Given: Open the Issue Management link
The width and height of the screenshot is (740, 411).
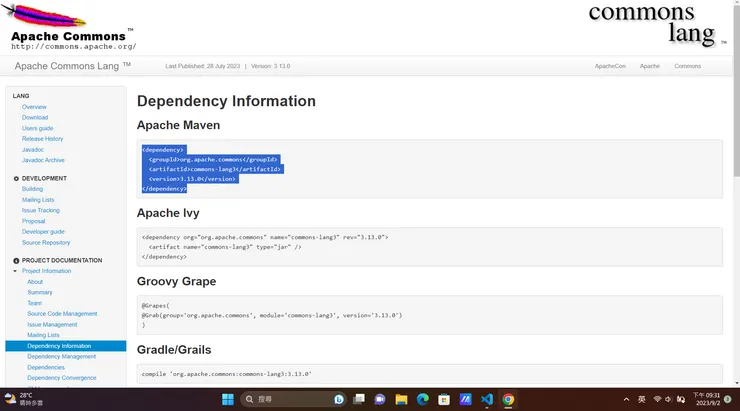Looking at the screenshot, I should 52,325.
